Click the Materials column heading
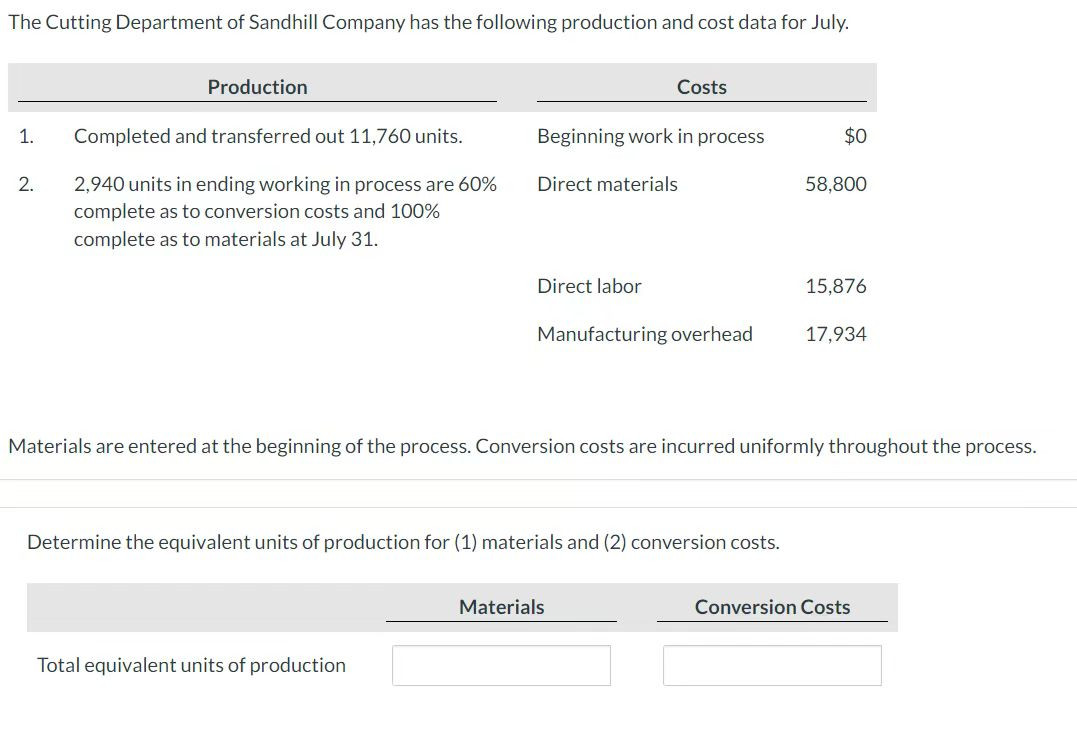 (501, 607)
